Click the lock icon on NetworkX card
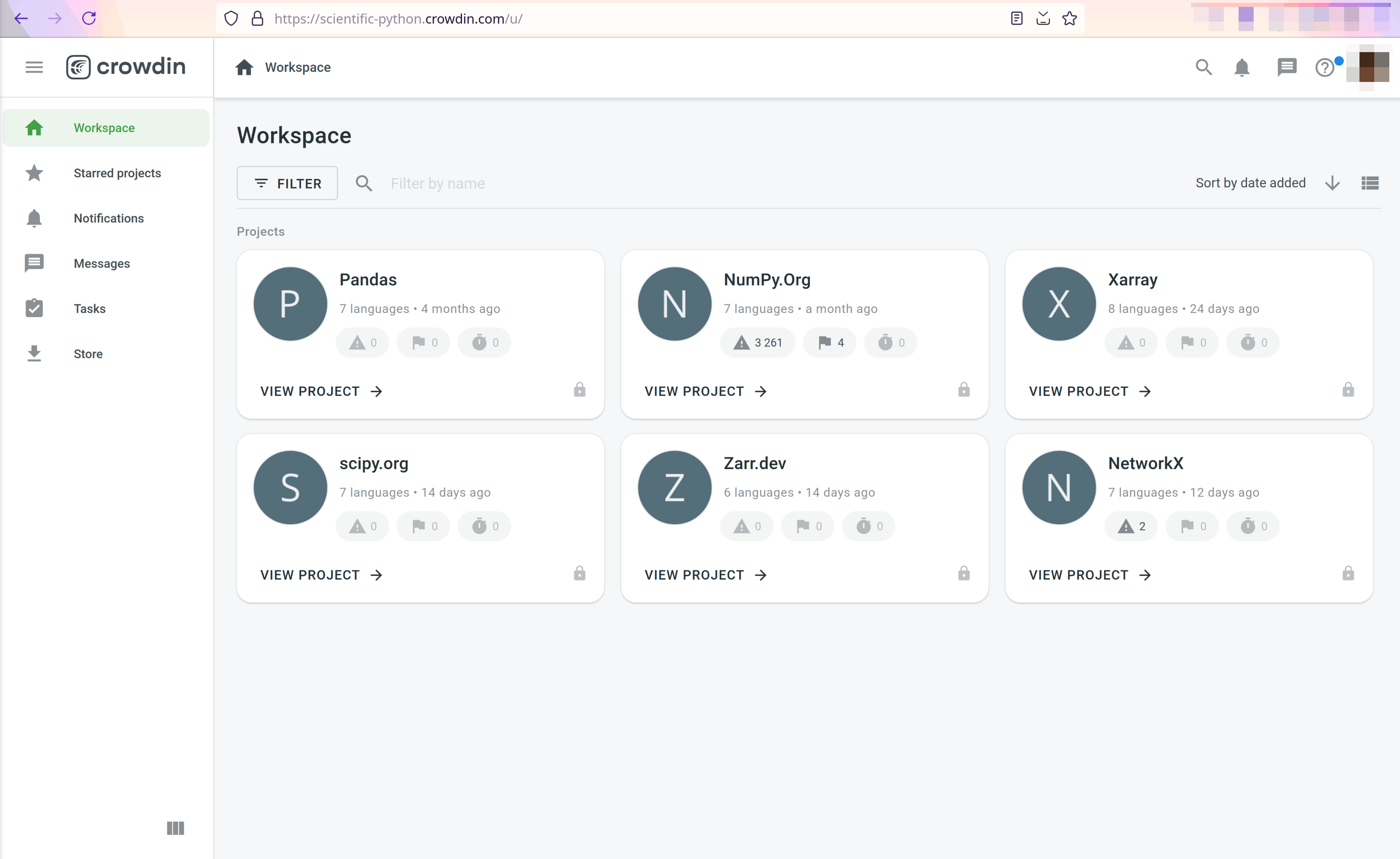The image size is (1400, 859). click(x=1348, y=573)
